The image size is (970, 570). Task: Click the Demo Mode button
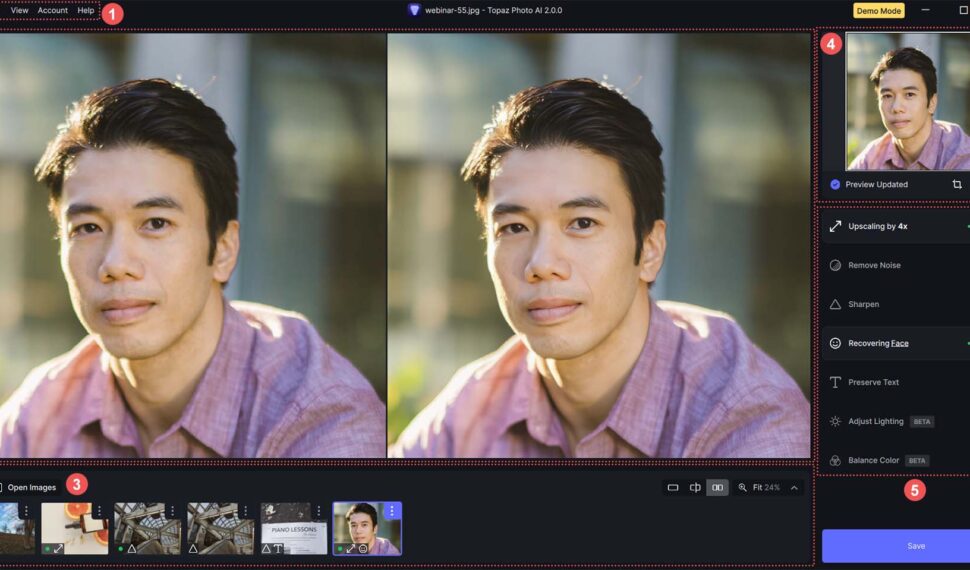tap(878, 11)
